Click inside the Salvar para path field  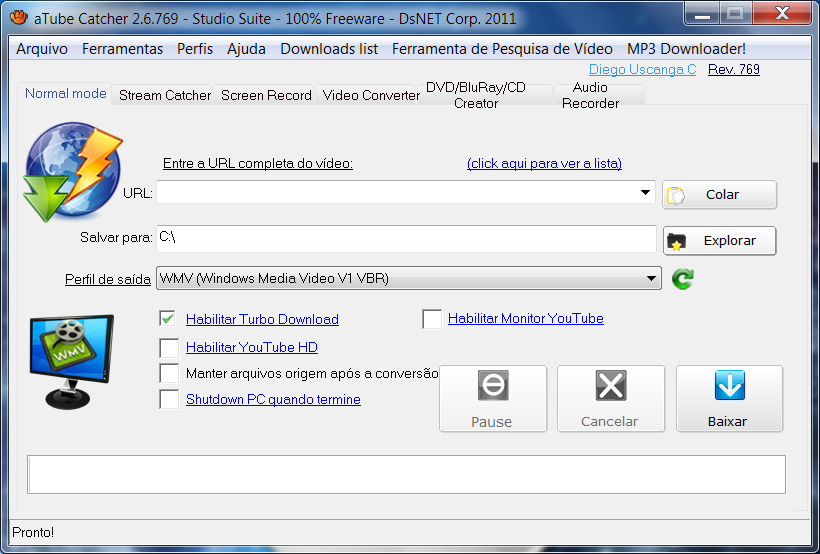[x=406, y=239]
